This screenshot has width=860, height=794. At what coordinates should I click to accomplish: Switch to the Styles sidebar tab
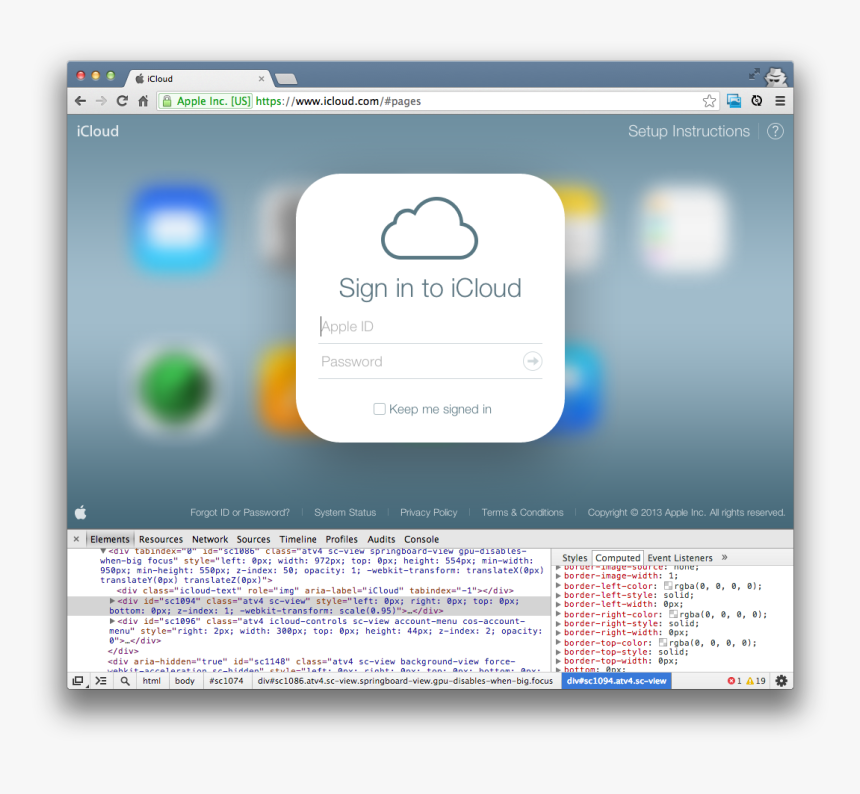pyautogui.click(x=574, y=558)
